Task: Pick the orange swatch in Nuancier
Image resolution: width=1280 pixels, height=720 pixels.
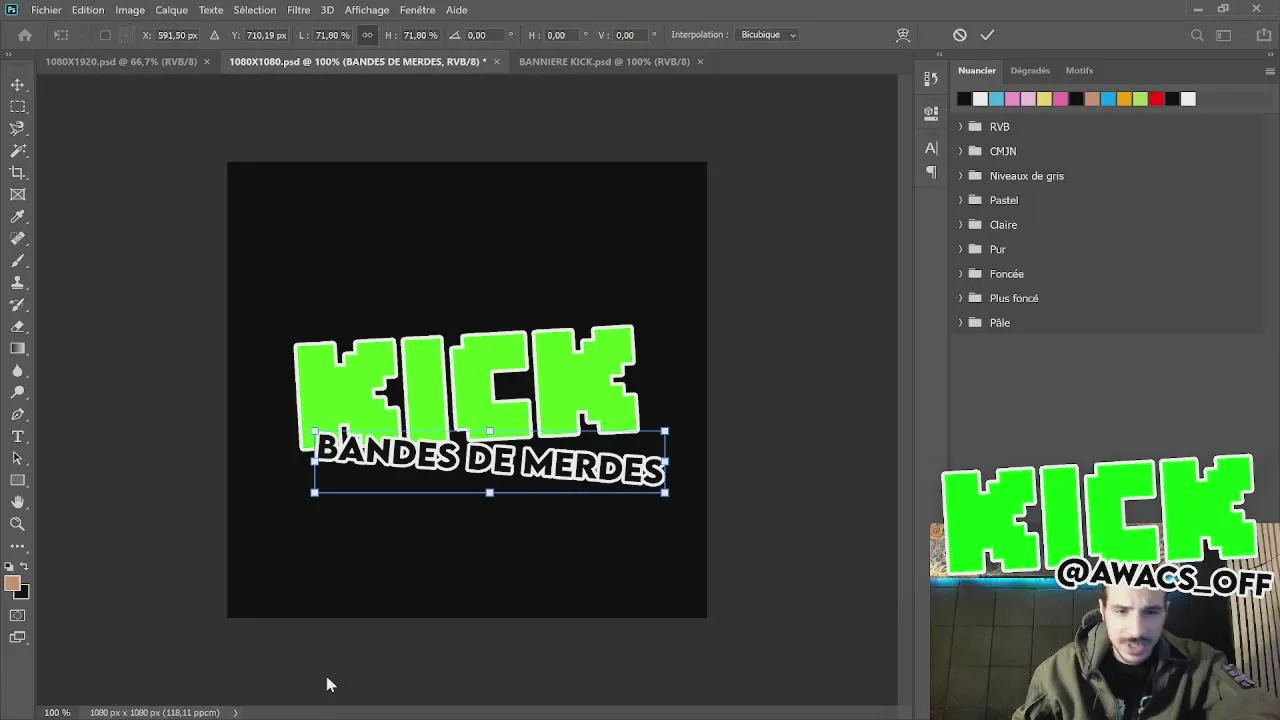Action: point(1124,99)
